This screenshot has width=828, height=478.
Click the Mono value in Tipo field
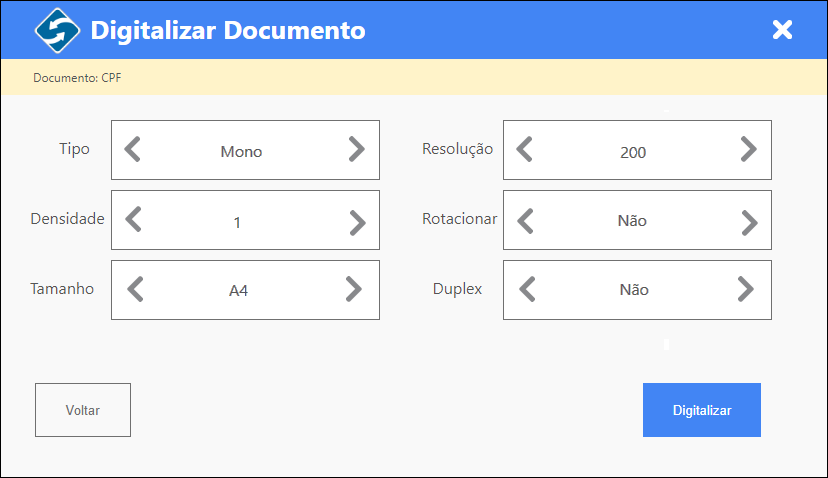tap(241, 152)
